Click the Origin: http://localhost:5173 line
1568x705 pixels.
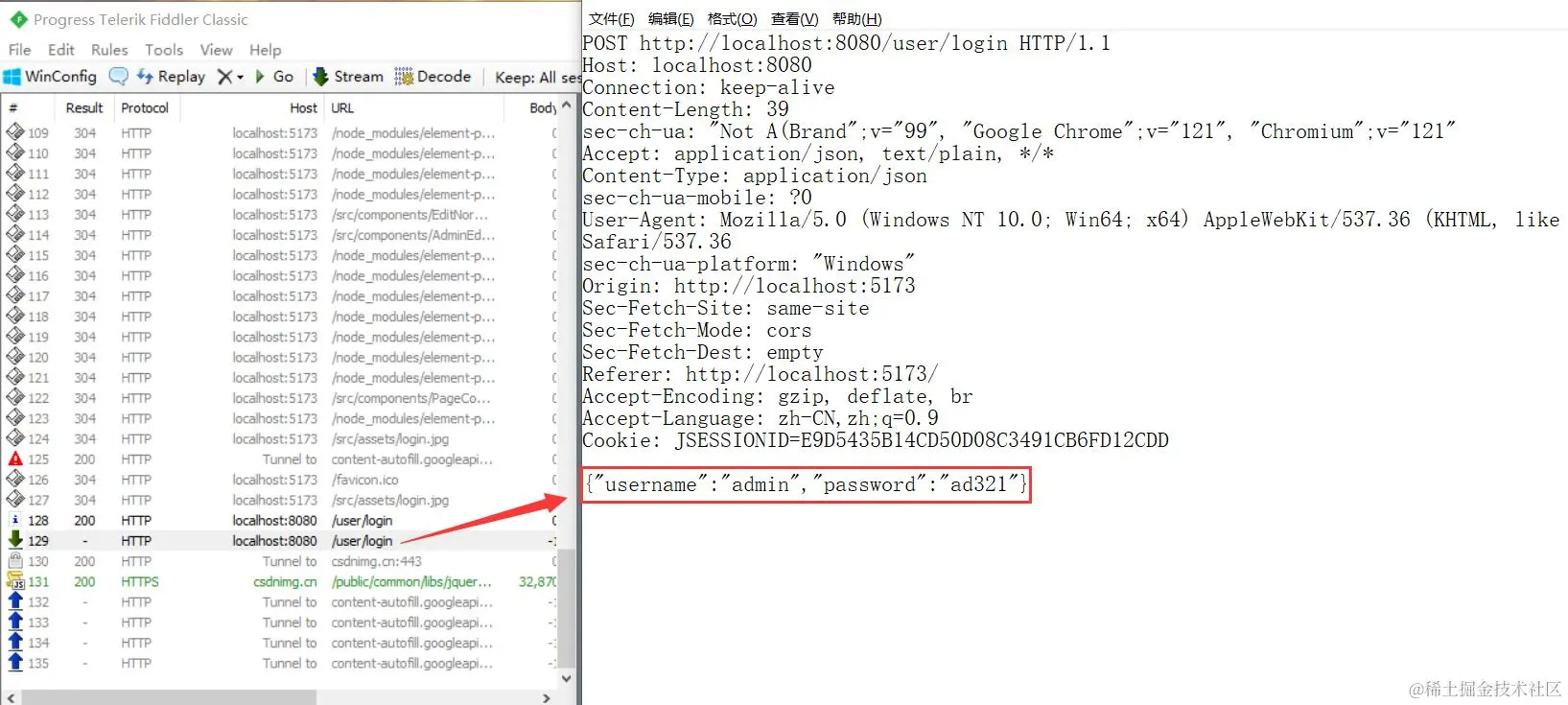[749, 286]
